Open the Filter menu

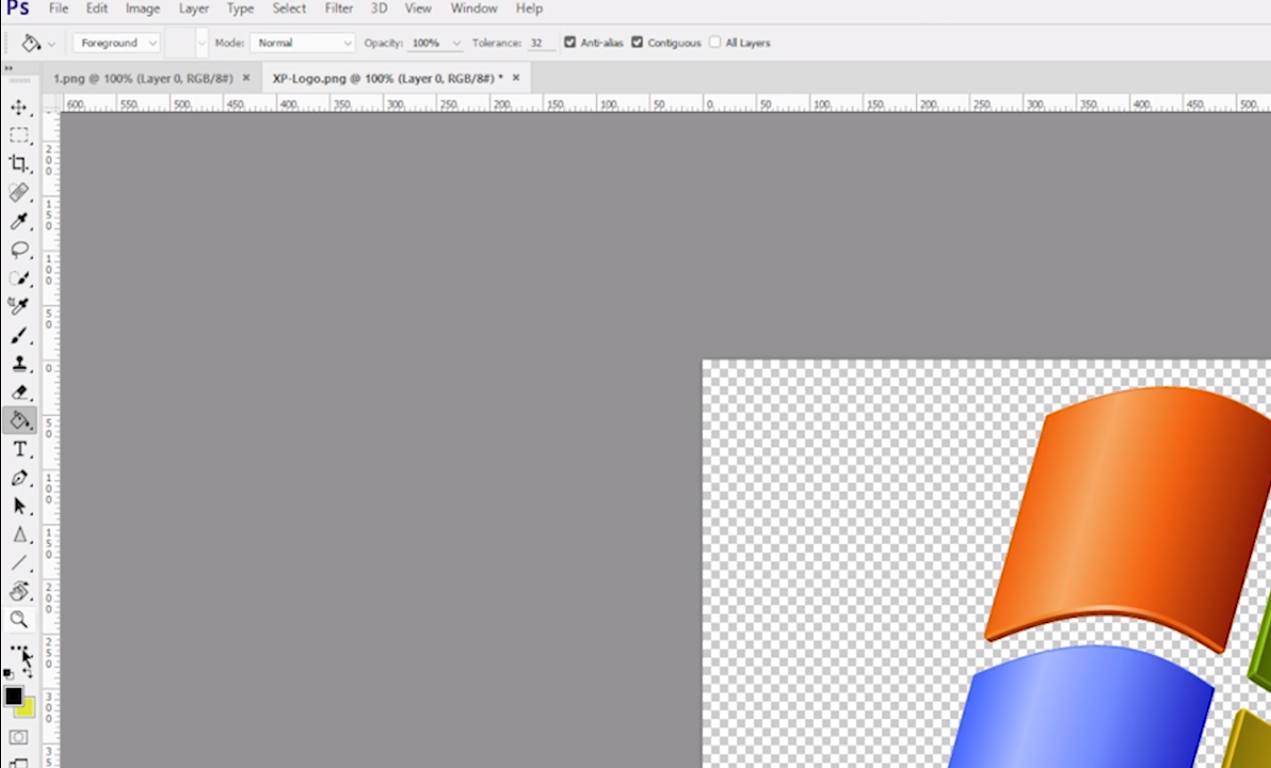click(339, 8)
